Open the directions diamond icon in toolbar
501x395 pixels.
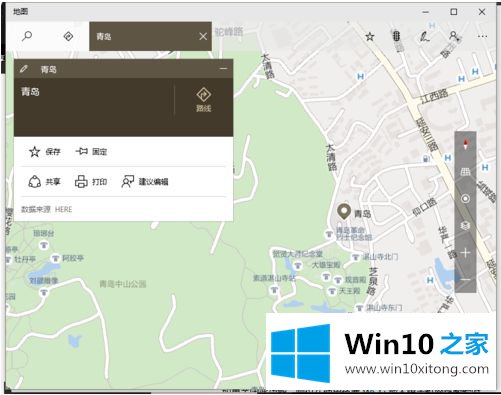68,36
